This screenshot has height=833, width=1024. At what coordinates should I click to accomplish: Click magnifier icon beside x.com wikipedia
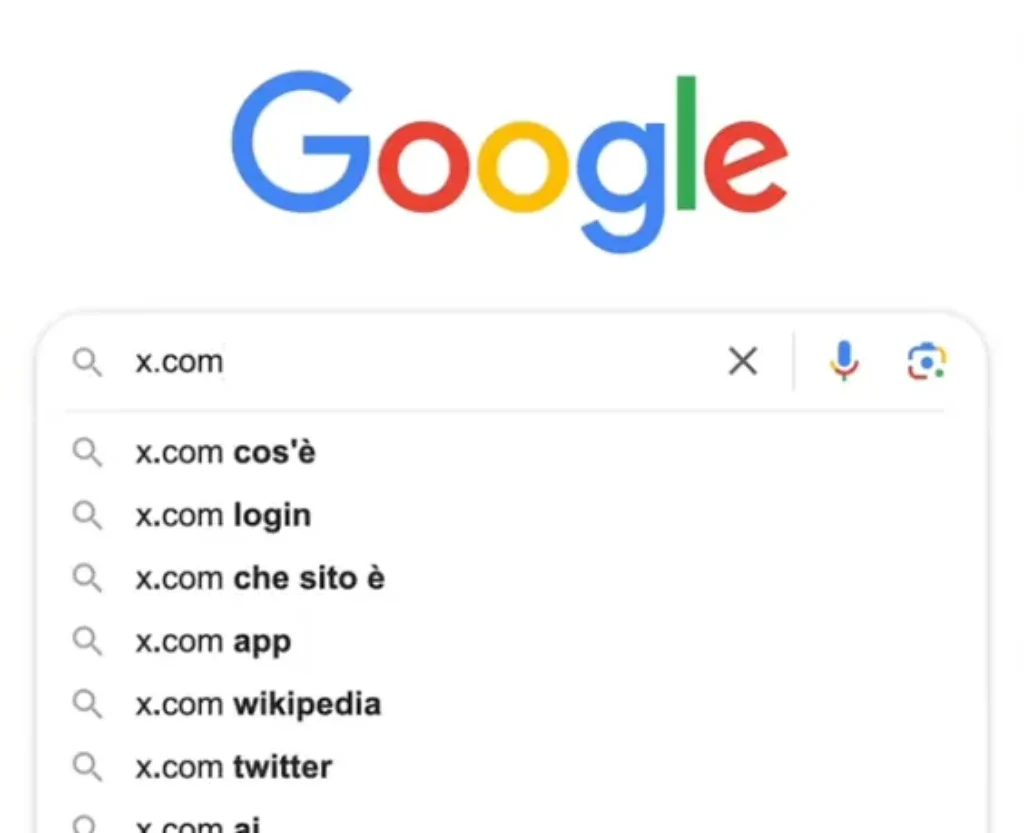click(87, 704)
